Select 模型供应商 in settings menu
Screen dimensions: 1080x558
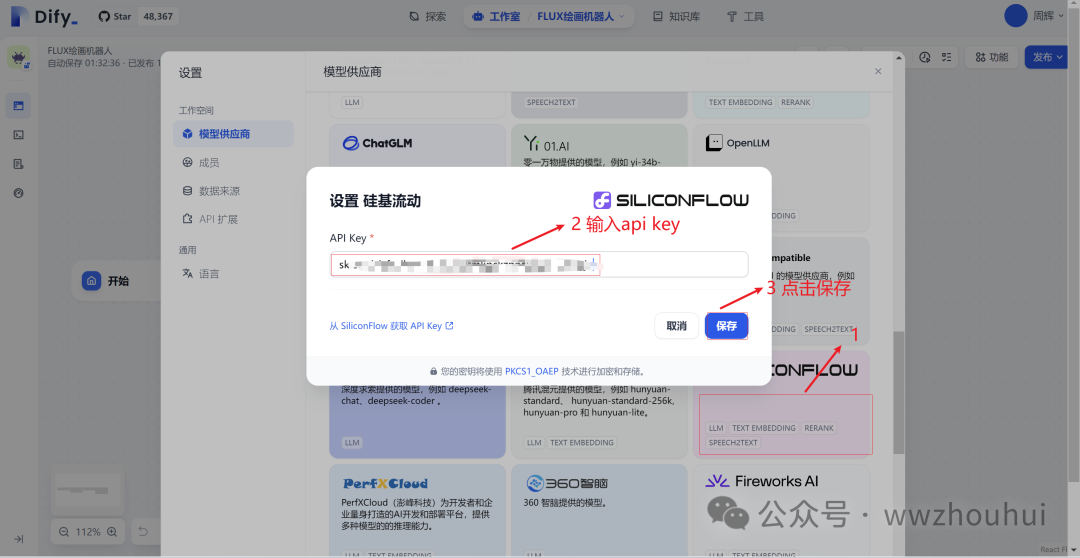(233, 134)
